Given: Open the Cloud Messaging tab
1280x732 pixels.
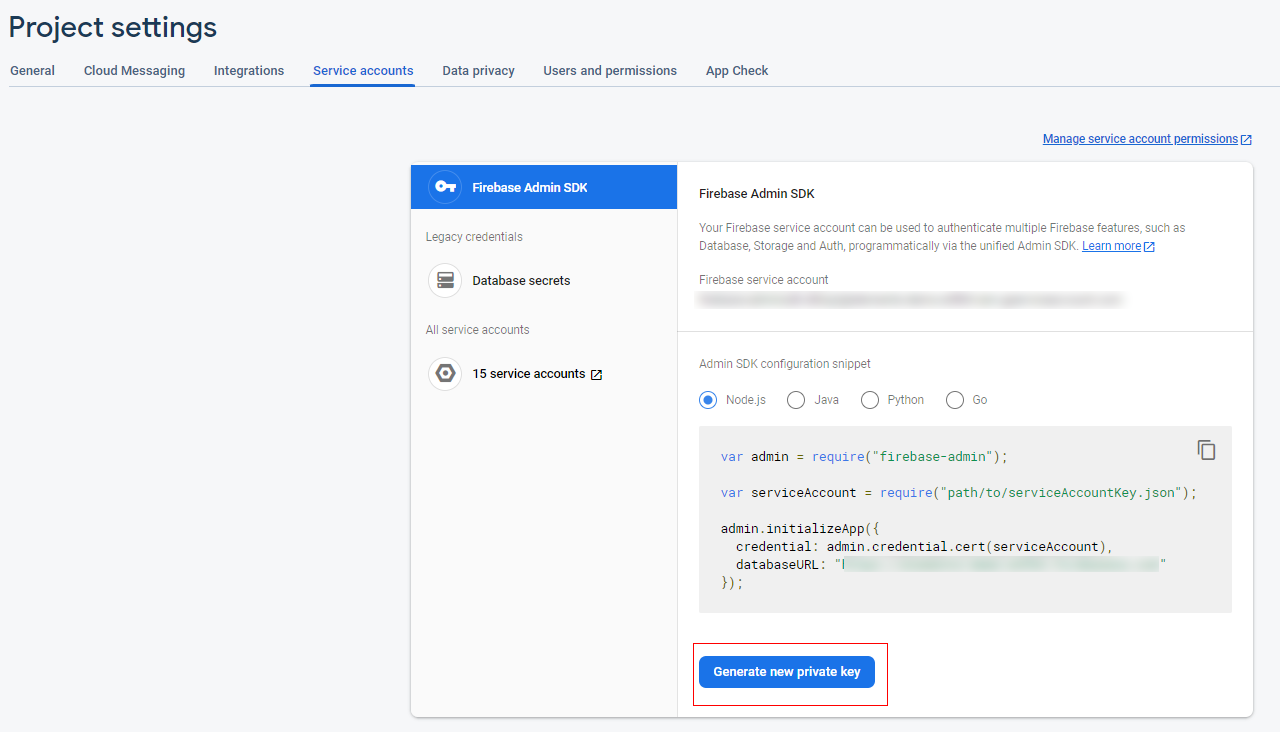Looking at the screenshot, I should pos(134,71).
